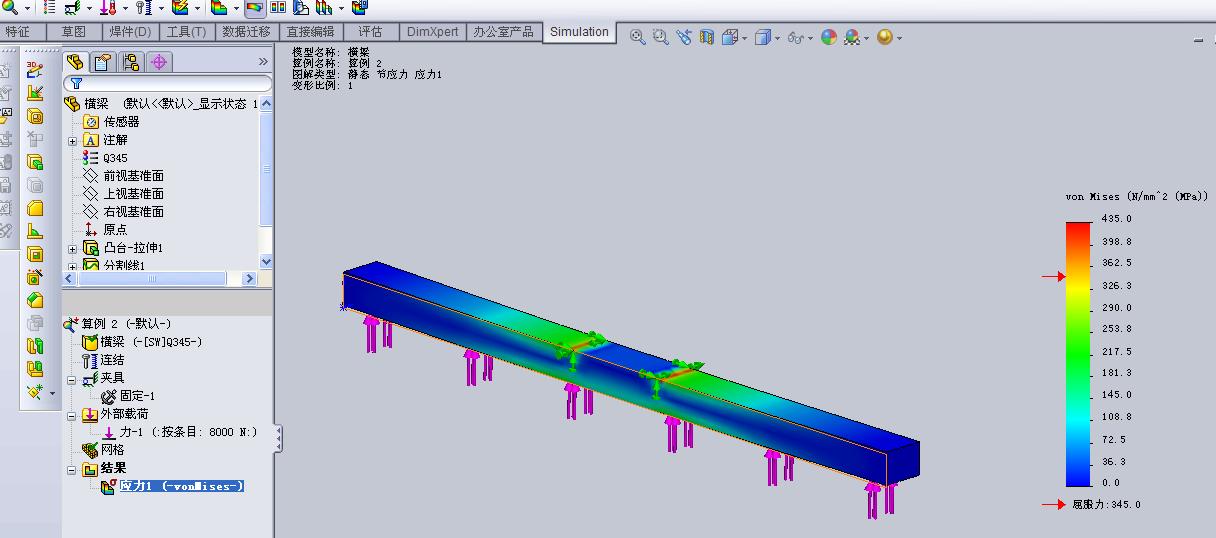Expand the 凸台-拉伸1 feature node
Image resolution: width=1216 pixels, height=538 pixels.
(x=72, y=249)
